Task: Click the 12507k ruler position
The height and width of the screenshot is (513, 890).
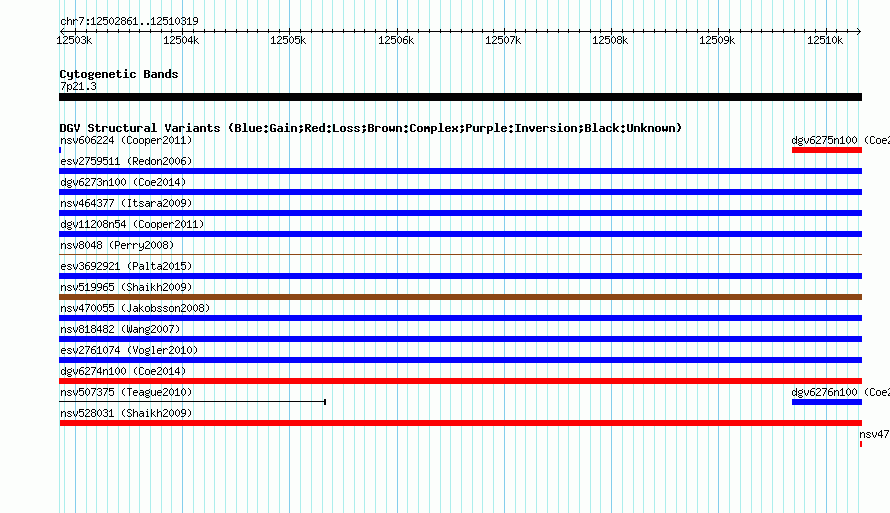Action: point(503,40)
